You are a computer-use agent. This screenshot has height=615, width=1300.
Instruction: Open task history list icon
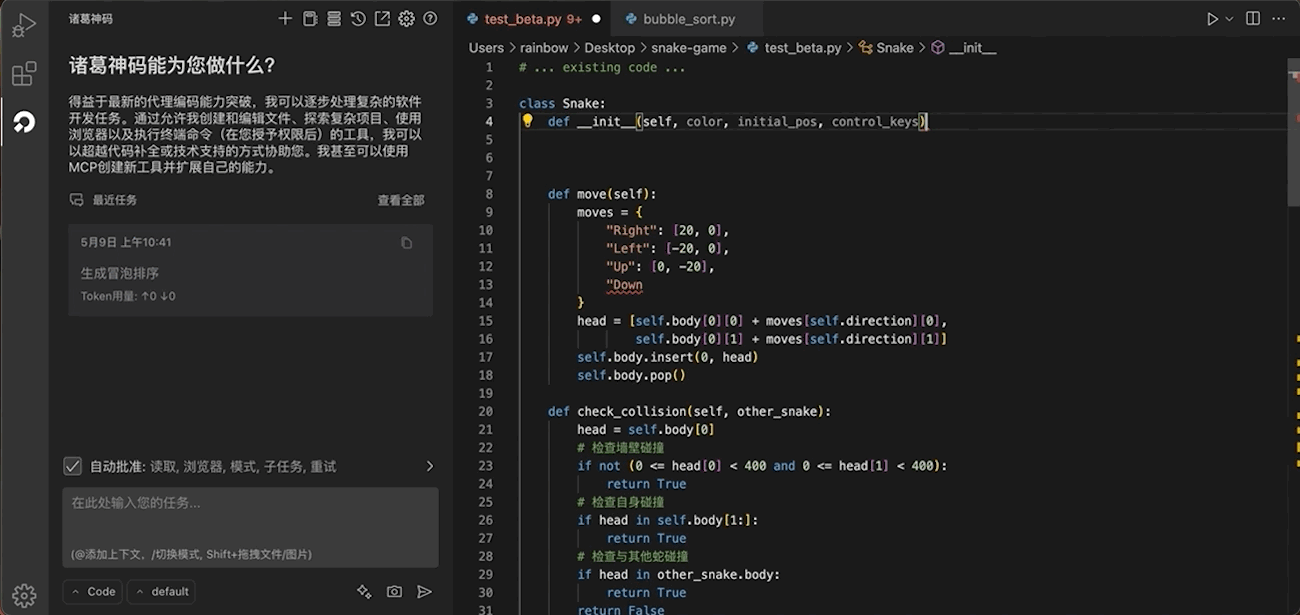coord(334,18)
